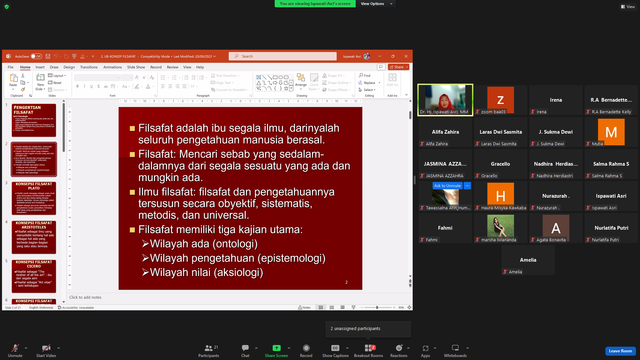Switch to the Insert tab
640x360 pixels.
[x=40, y=67]
